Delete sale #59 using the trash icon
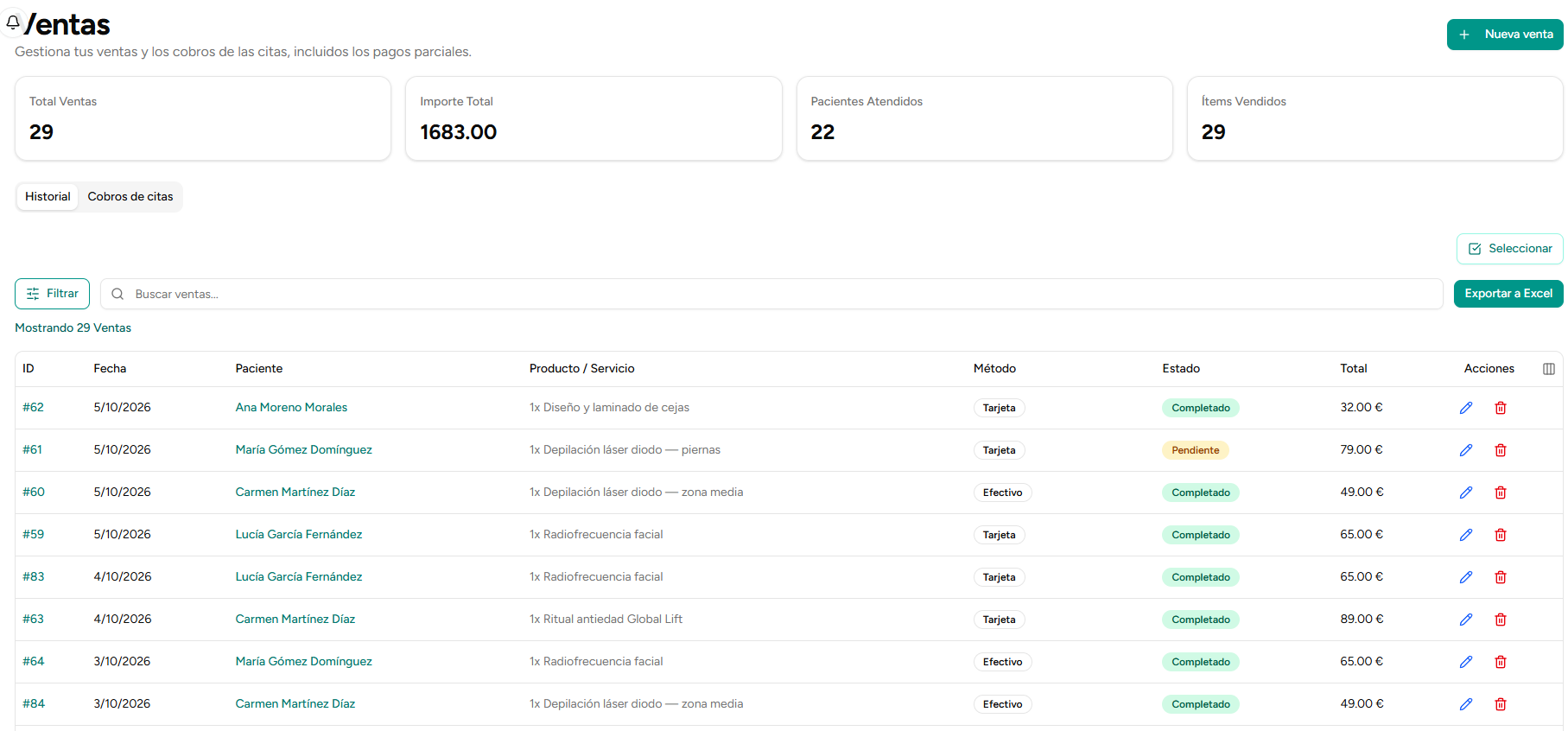 coord(1501,535)
